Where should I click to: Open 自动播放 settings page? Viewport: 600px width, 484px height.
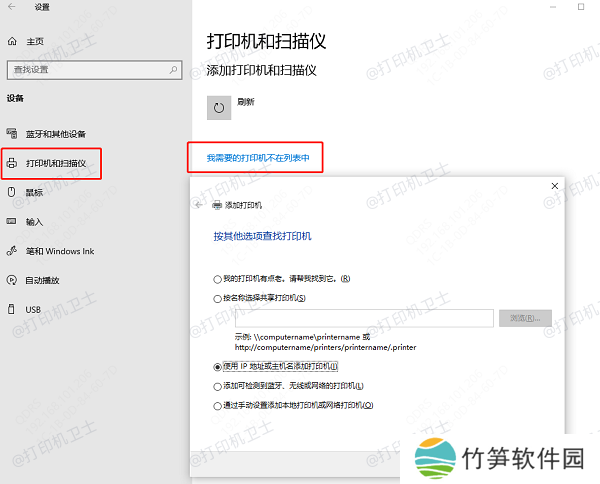[42, 280]
